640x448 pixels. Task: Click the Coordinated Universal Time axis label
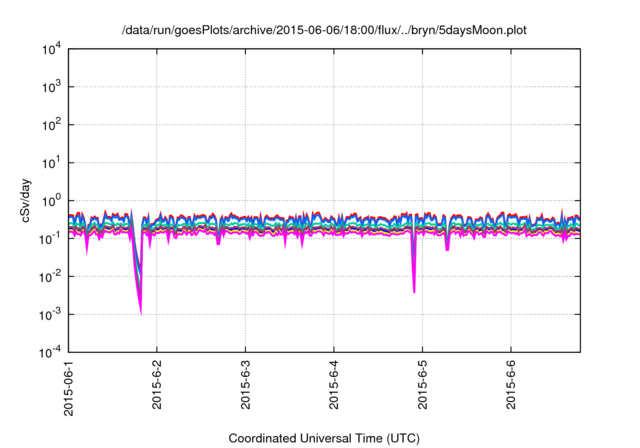pyautogui.click(x=324, y=438)
